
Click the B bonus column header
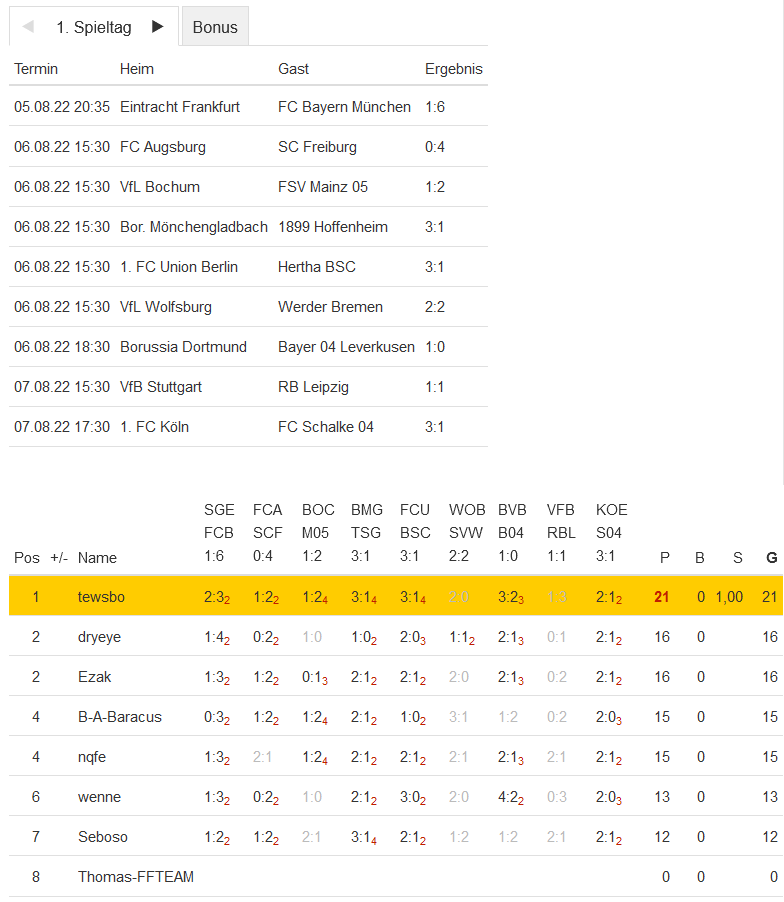pos(700,557)
